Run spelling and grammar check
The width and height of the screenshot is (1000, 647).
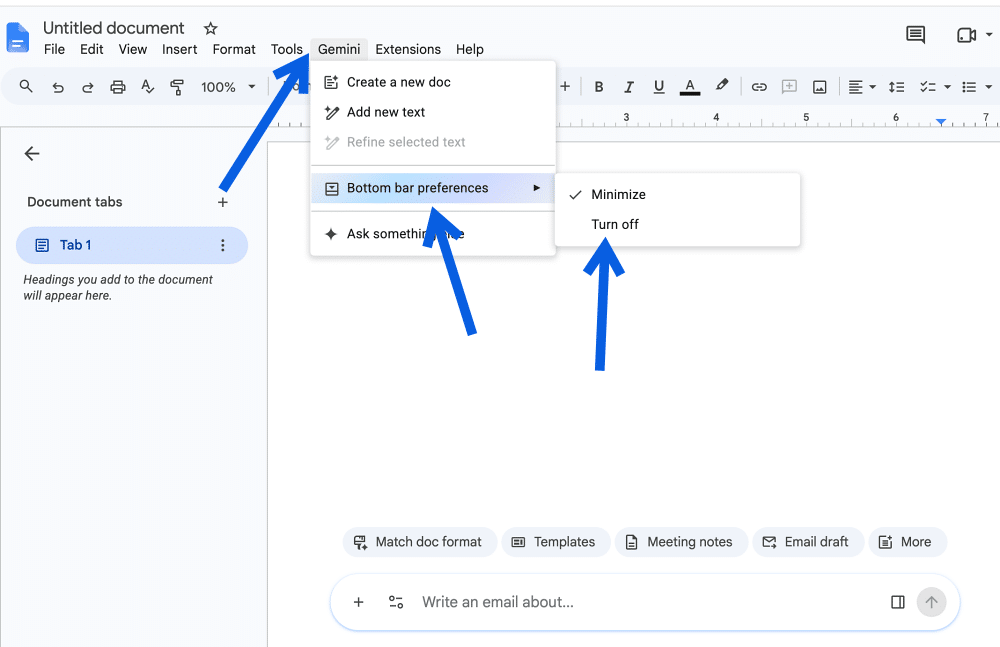coord(147,87)
